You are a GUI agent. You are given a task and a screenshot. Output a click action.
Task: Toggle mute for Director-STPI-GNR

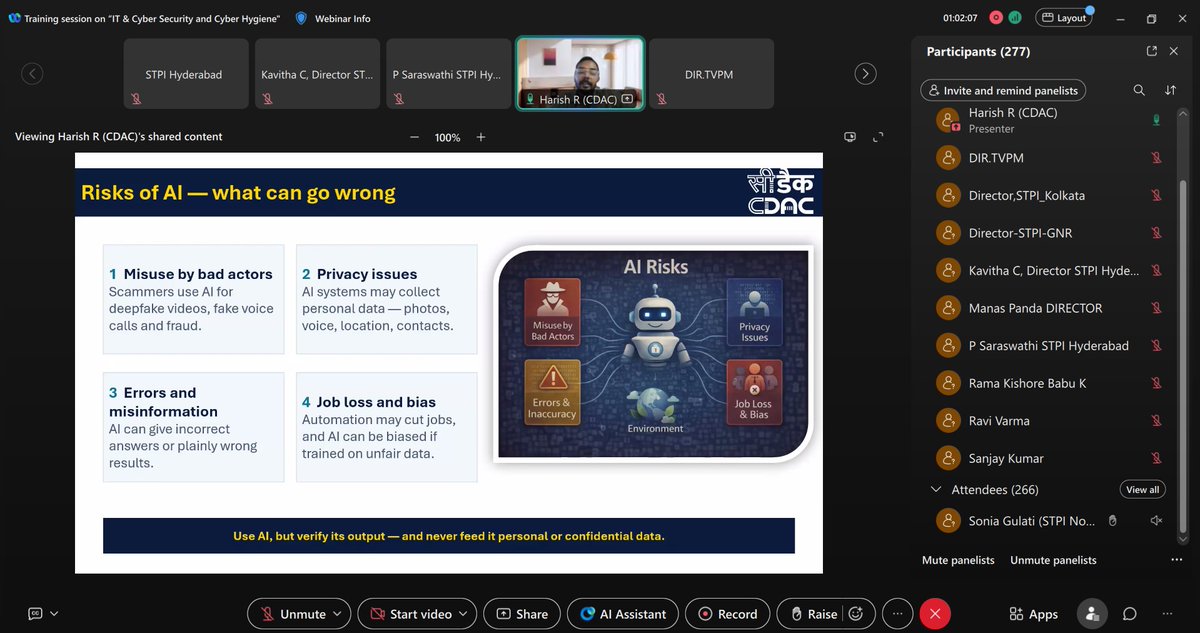pyautogui.click(x=1156, y=233)
